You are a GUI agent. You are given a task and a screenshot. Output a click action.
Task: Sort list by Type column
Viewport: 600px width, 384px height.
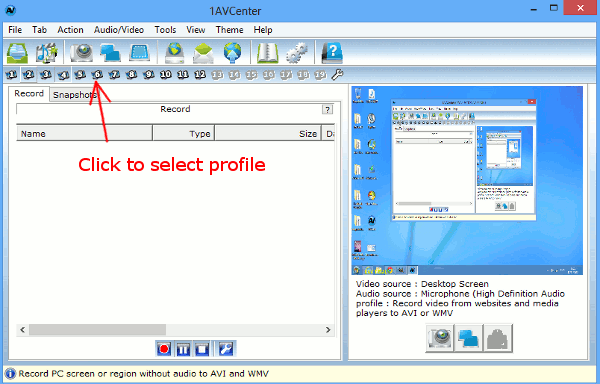pos(184,133)
